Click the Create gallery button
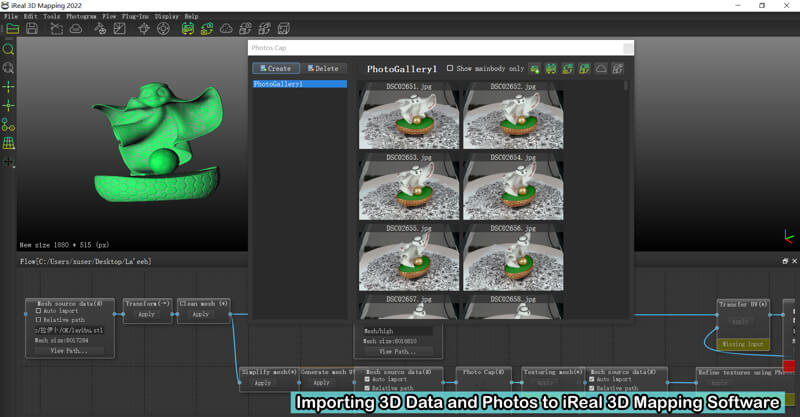 click(276, 68)
